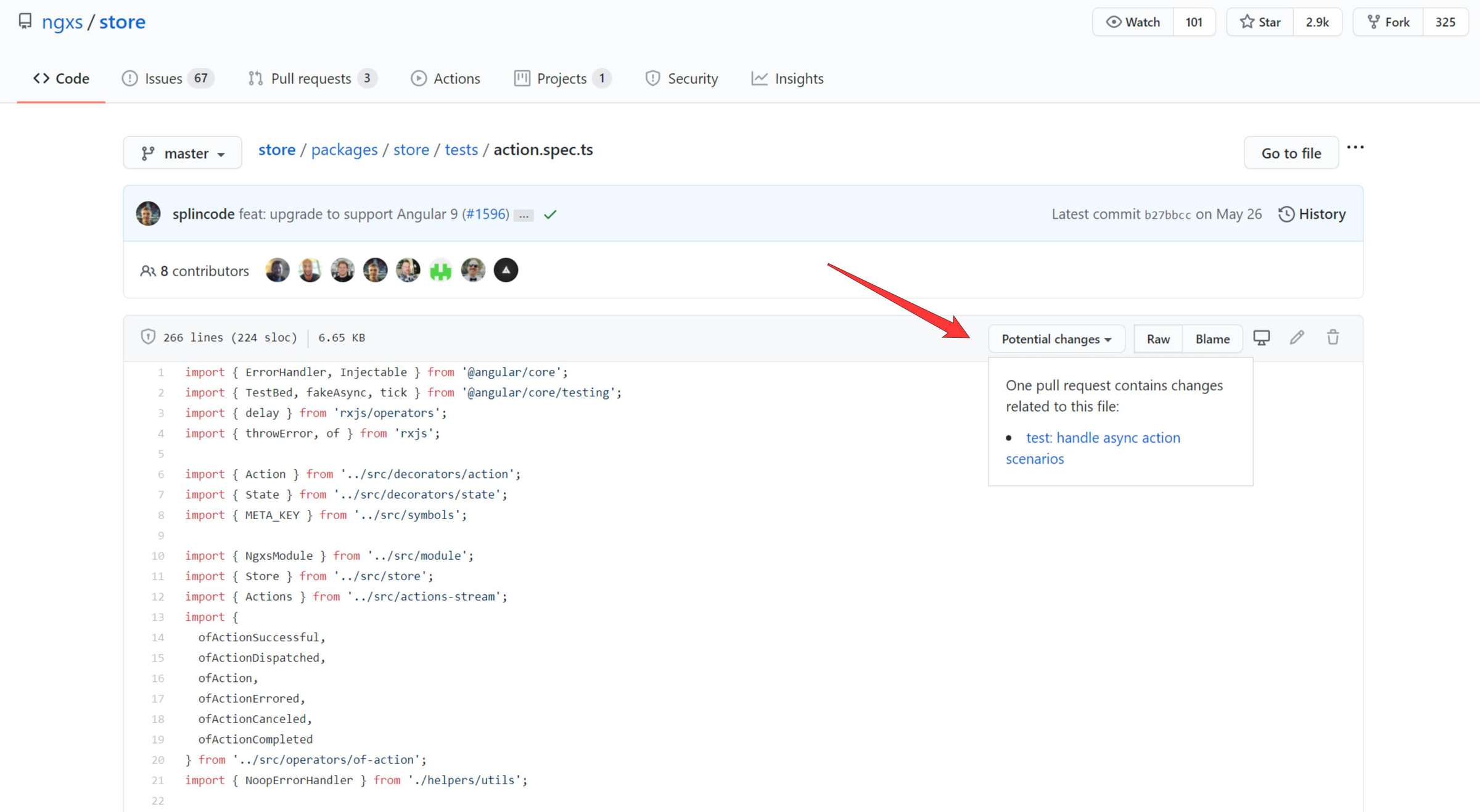The image size is (1480, 812).
Task: Open the desktop view monitor icon
Action: click(x=1261, y=338)
